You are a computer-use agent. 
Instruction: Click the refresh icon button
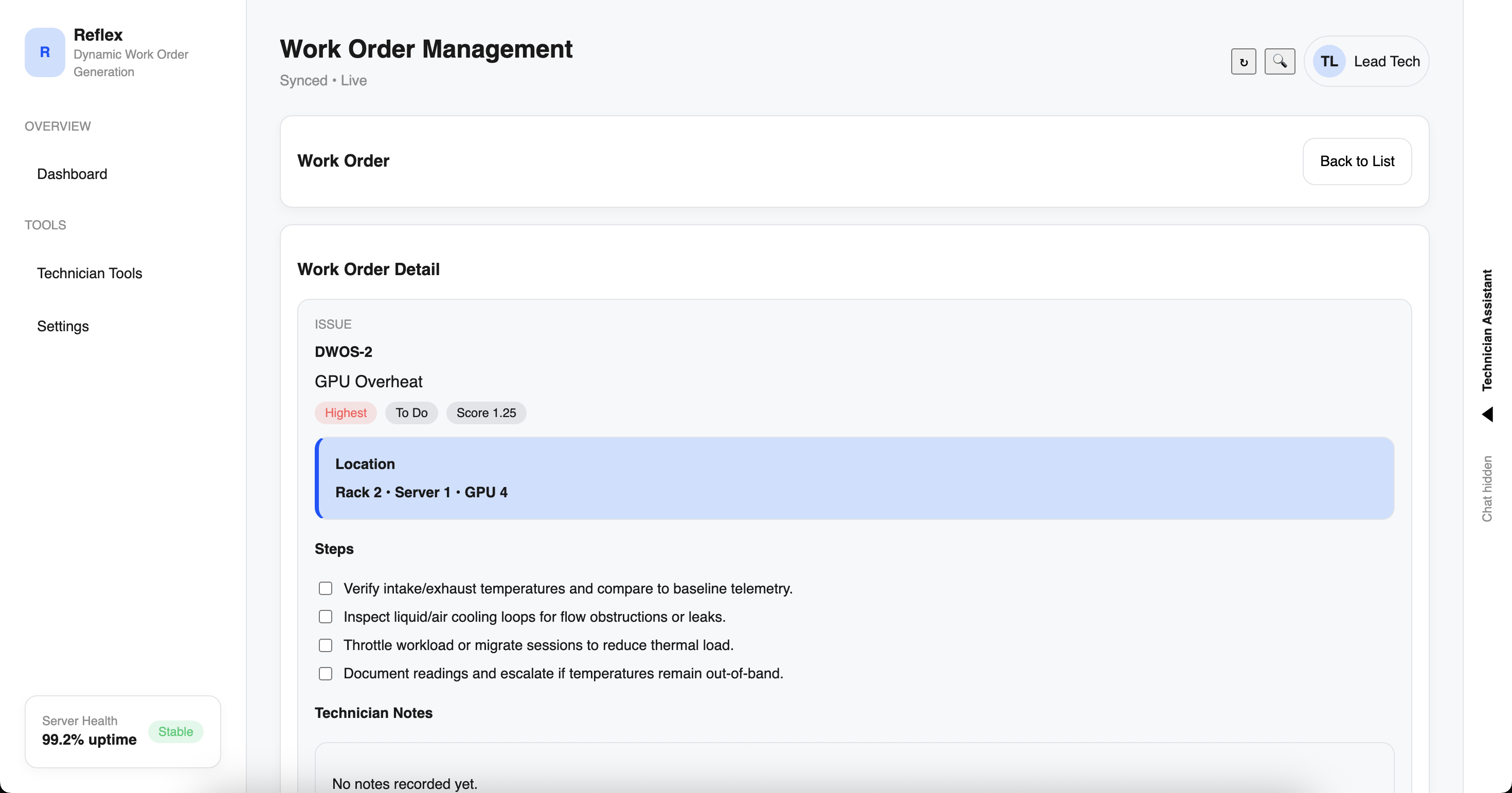1243,62
